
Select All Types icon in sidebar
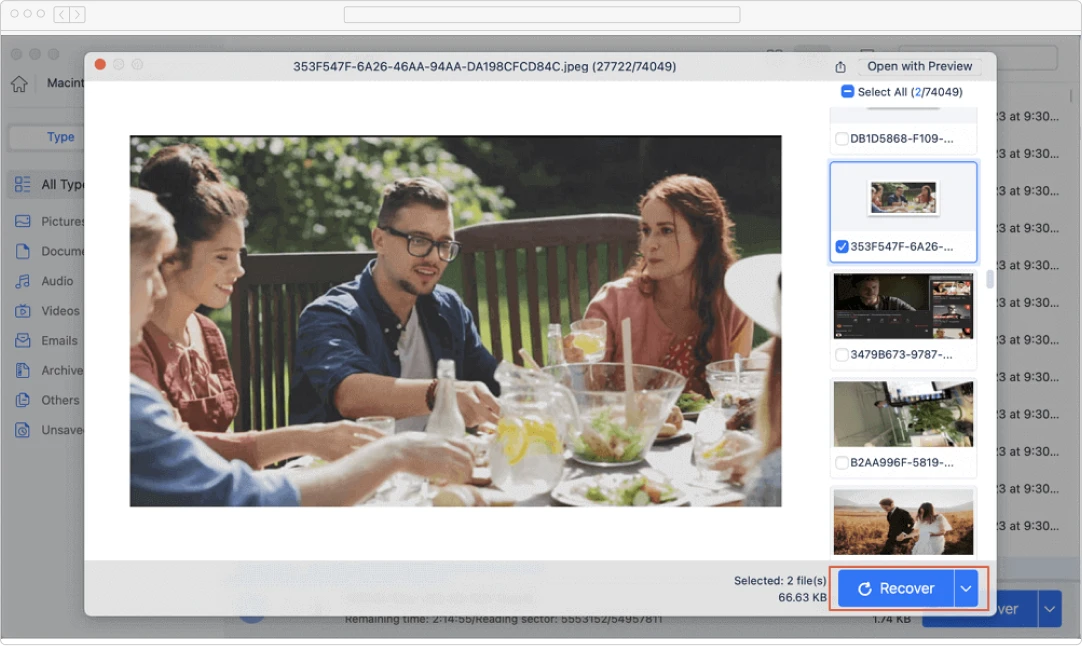point(22,184)
